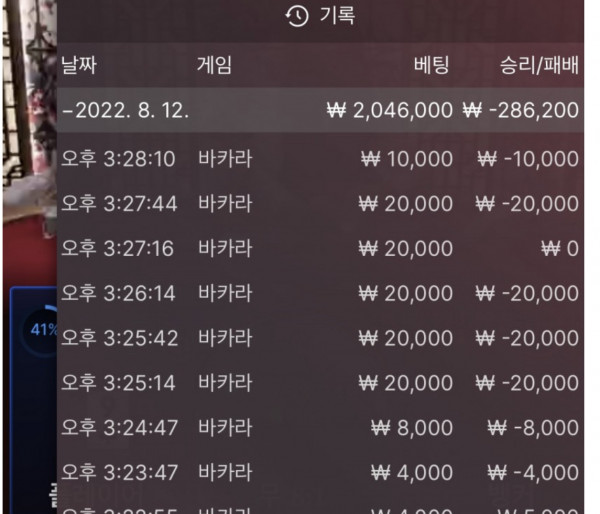600x514 pixels.
Task: Select the 오후 3:23:47 ₩ 4,000 bet row
Action: (x=320, y=472)
